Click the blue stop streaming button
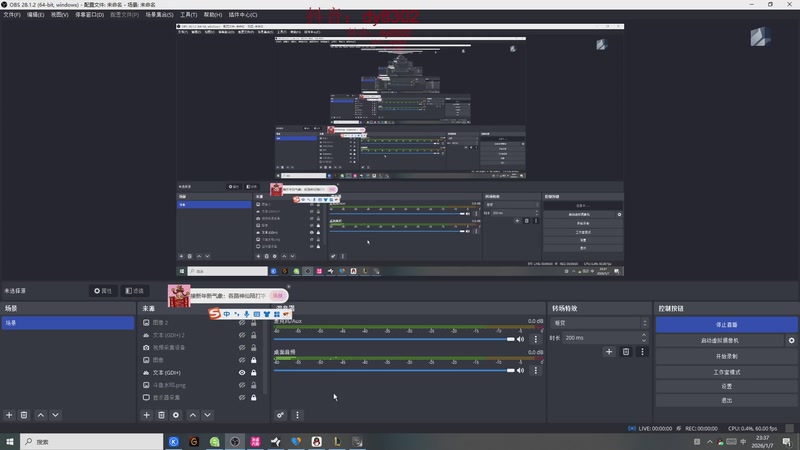Image resolution: width=800 pixels, height=450 pixels. pos(727,324)
